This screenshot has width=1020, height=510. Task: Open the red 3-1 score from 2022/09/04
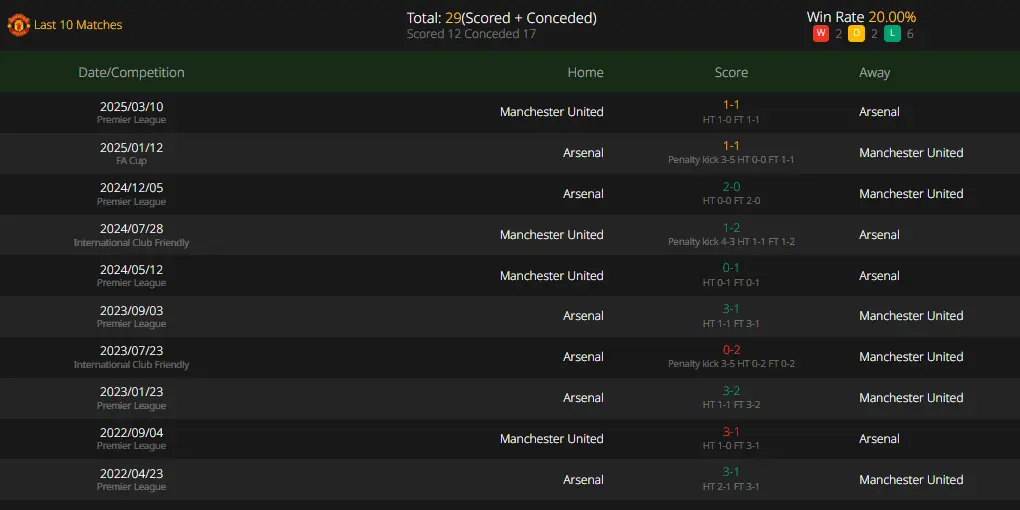(x=731, y=432)
